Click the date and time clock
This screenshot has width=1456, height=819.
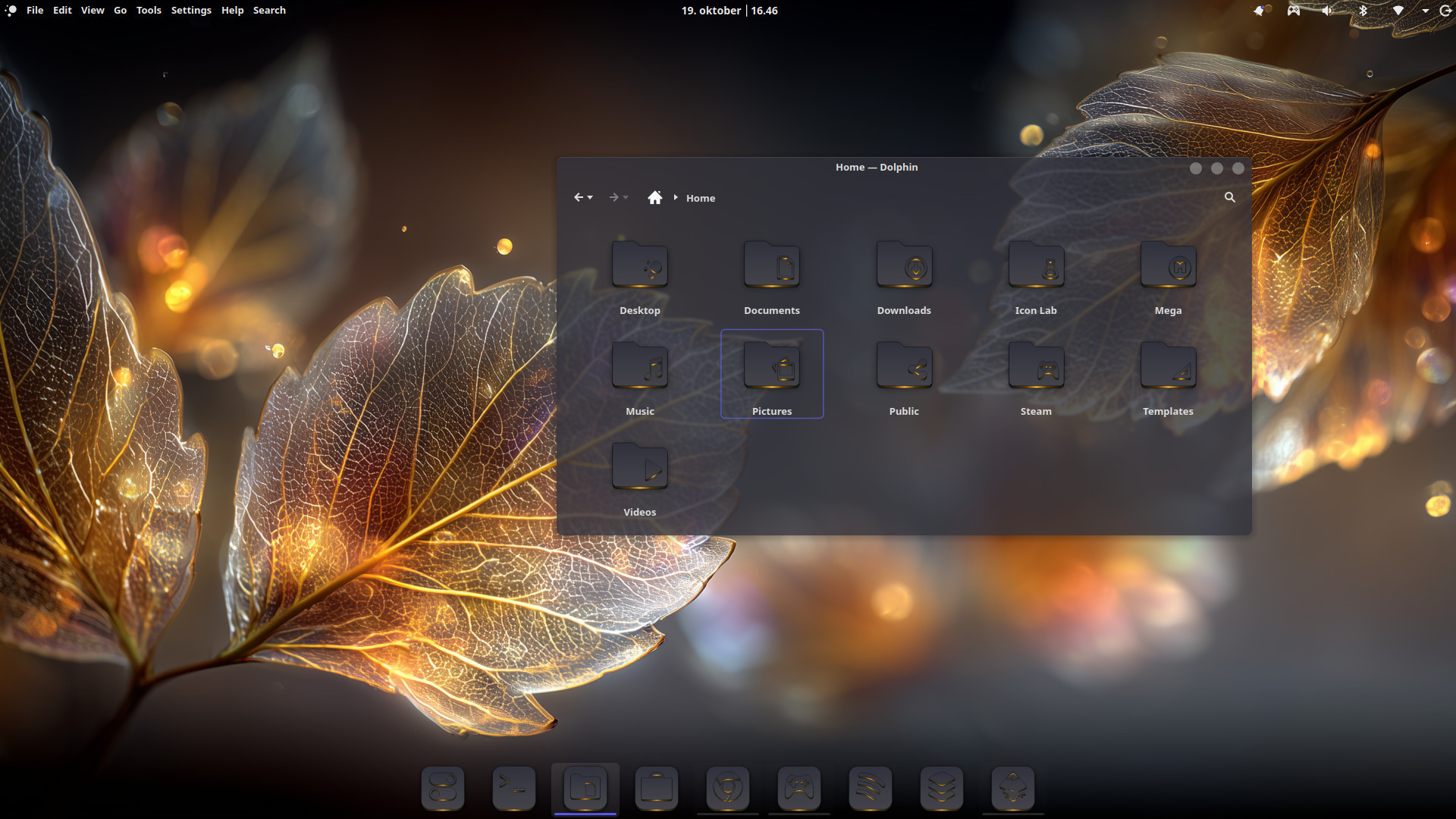point(729,11)
